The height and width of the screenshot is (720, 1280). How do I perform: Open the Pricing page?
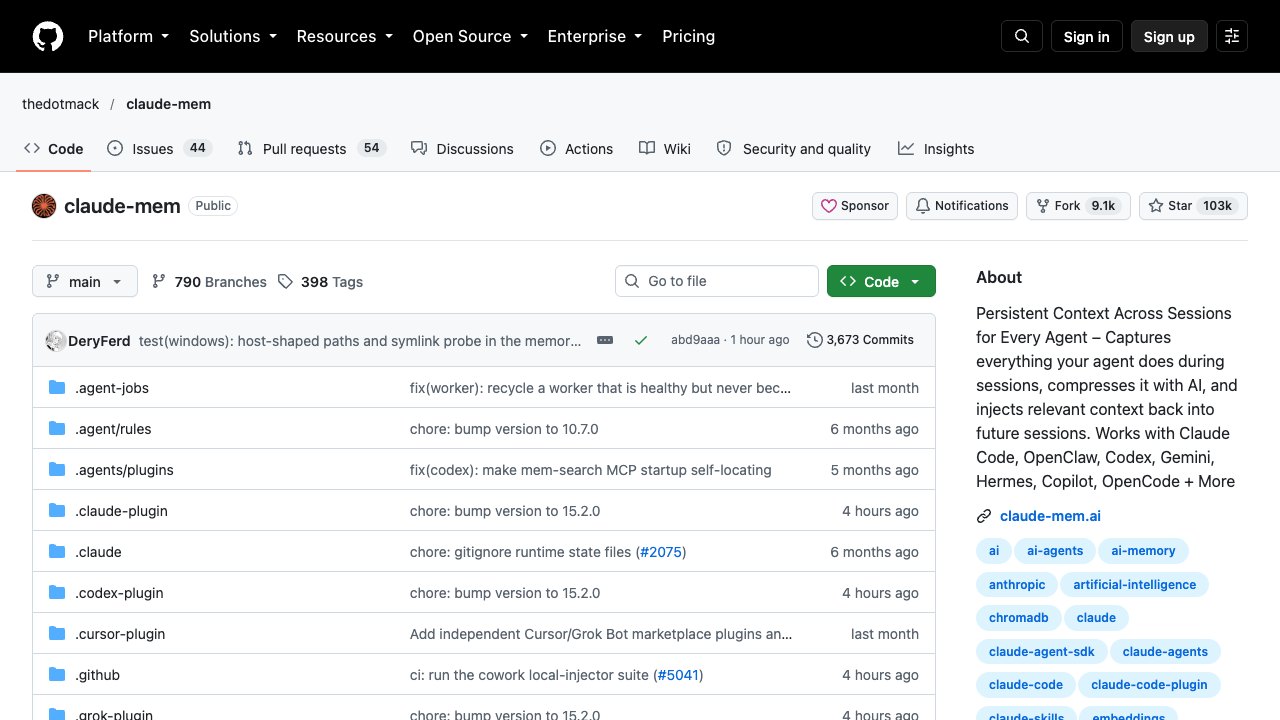pyautogui.click(x=688, y=36)
